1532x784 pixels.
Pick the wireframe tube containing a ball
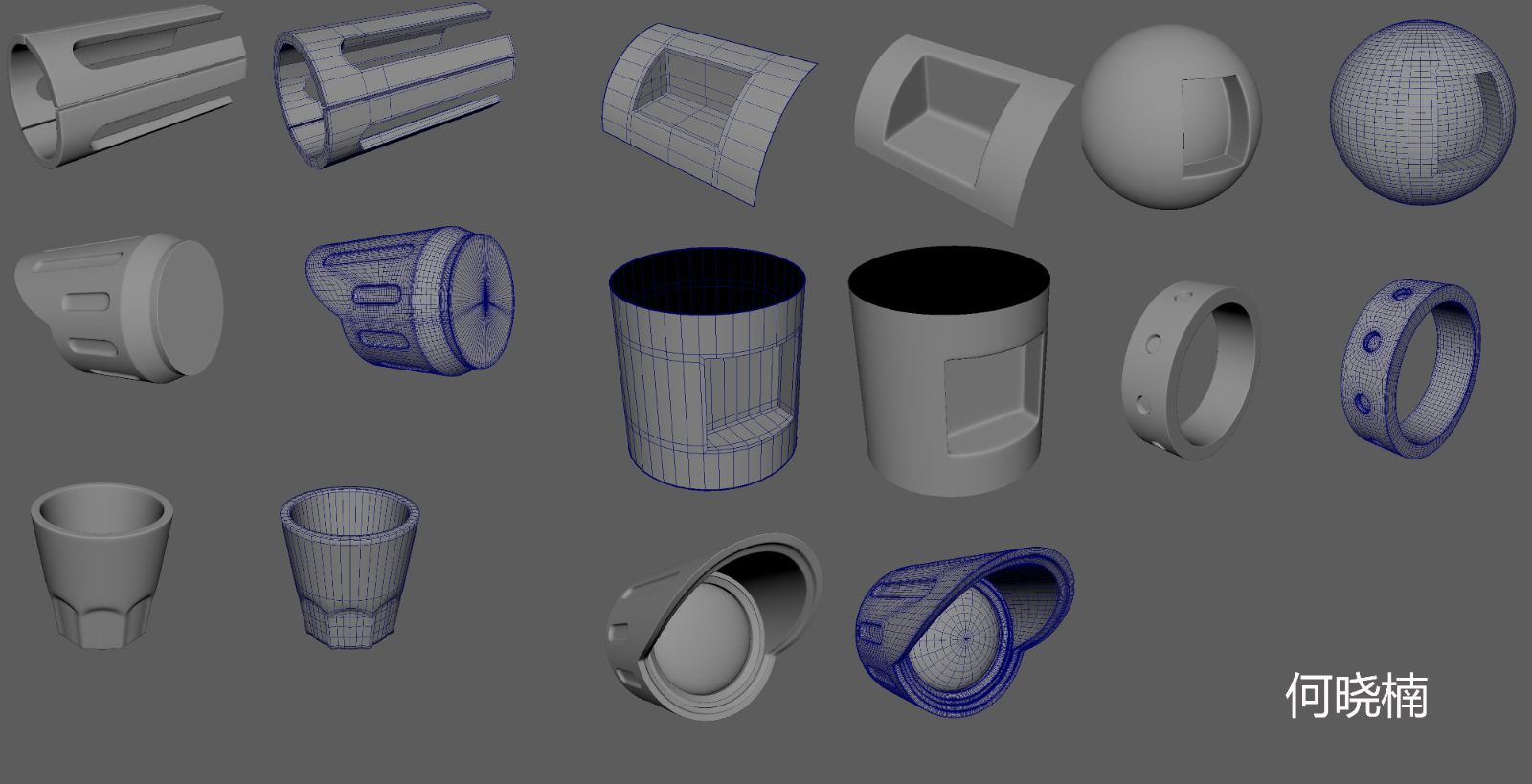click(x=964, y=633)
